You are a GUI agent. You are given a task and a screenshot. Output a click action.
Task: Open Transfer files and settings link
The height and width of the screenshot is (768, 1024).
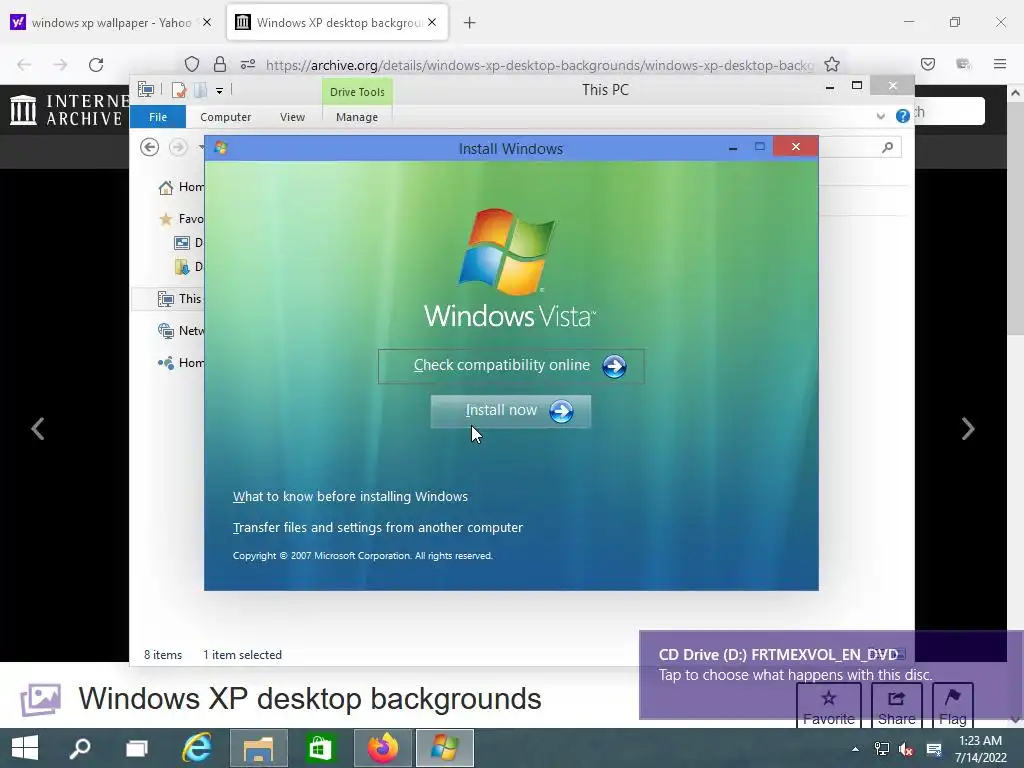(x=377, y=528)
